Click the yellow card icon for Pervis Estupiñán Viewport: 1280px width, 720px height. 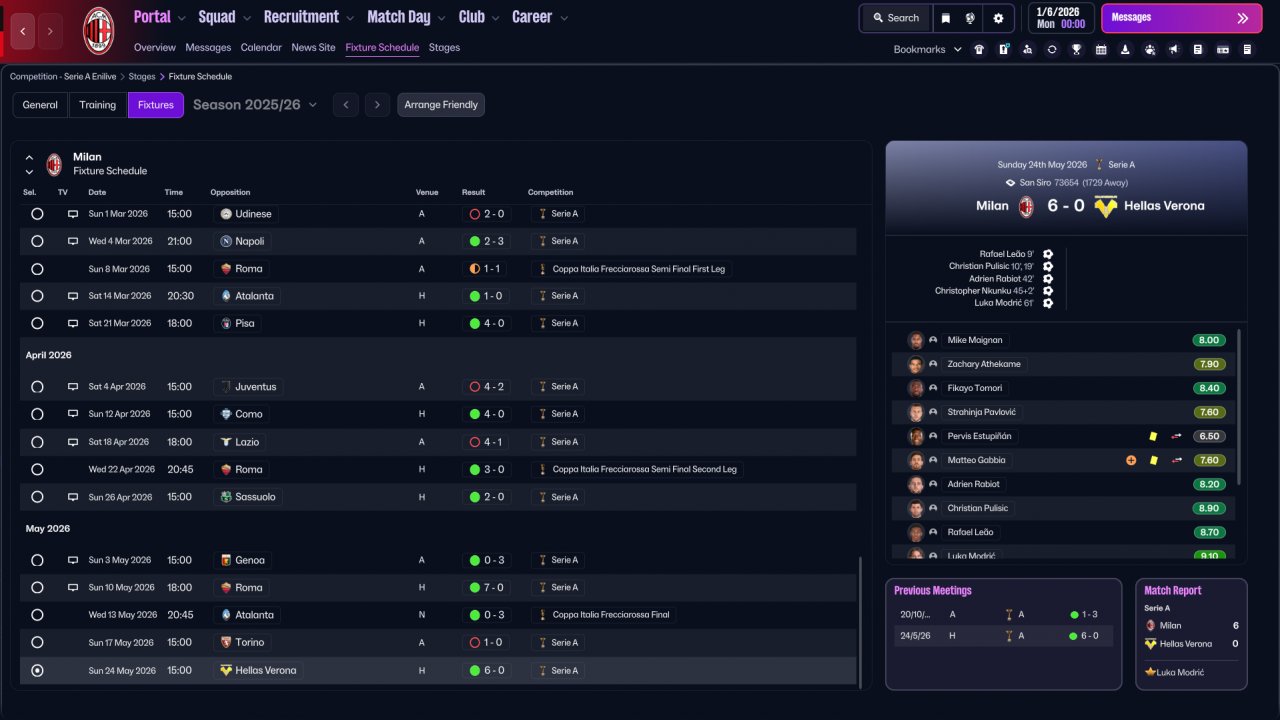(x=1153, y=436)
